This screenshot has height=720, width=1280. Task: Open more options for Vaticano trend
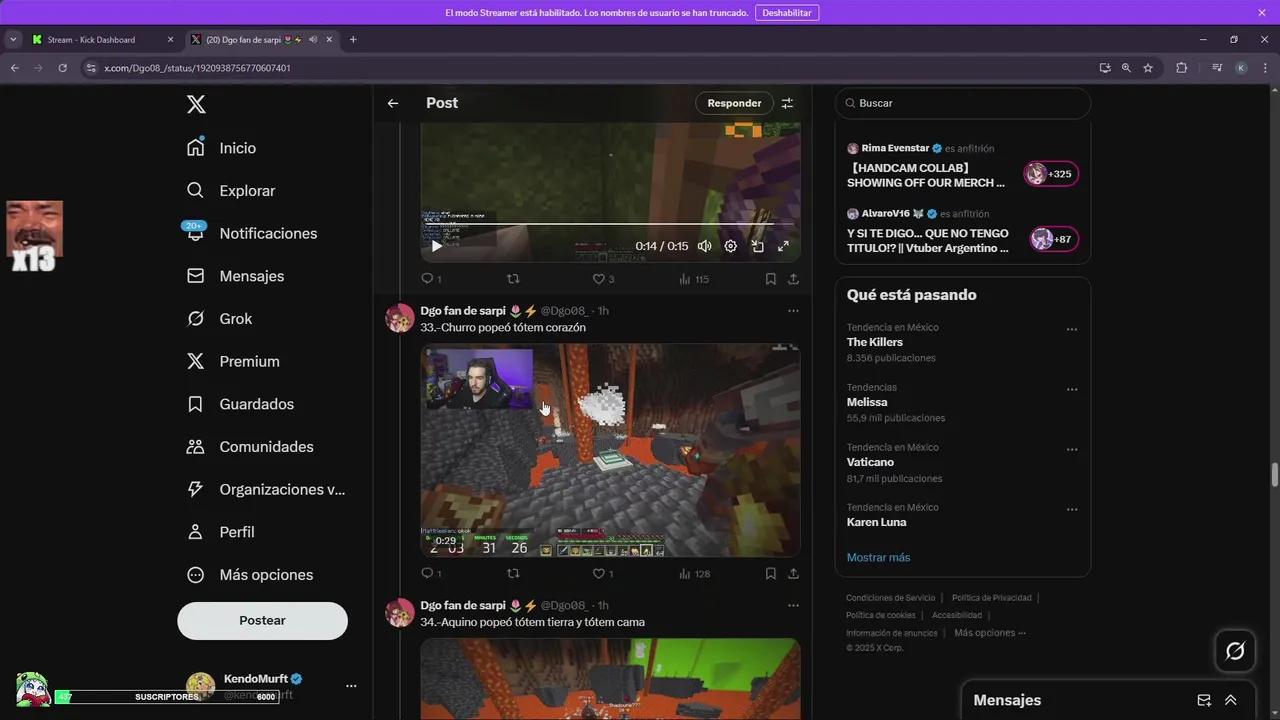(x=1071, y=449)
